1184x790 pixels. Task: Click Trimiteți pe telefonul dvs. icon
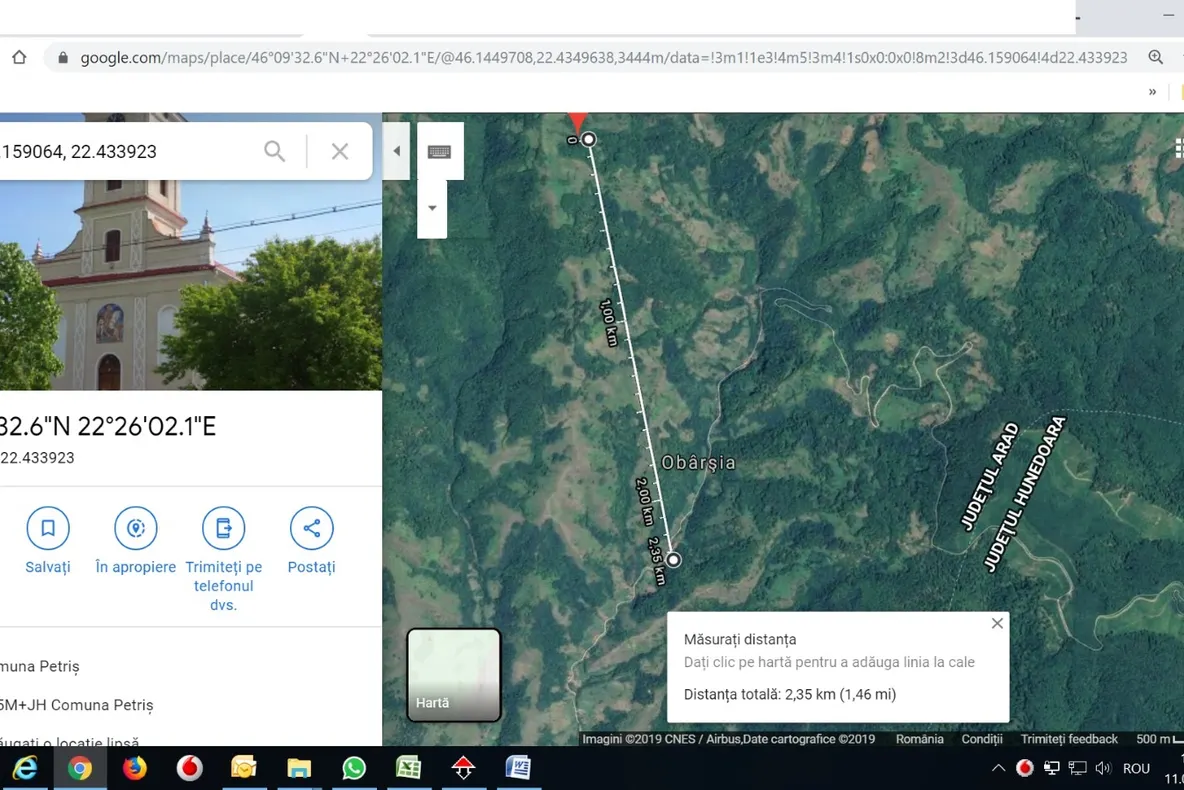tap(224, 528)
